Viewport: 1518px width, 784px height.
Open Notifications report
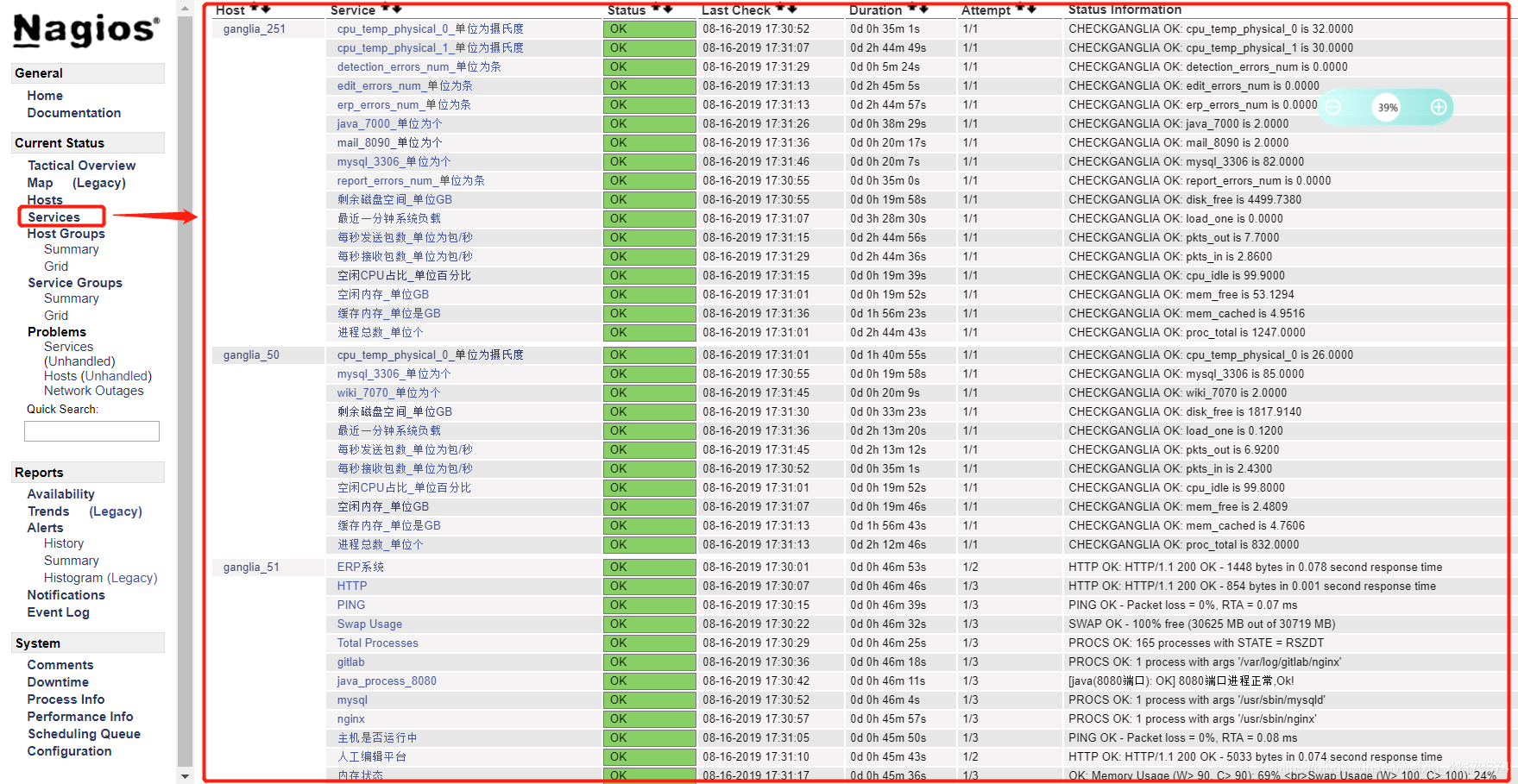point(66,595)
